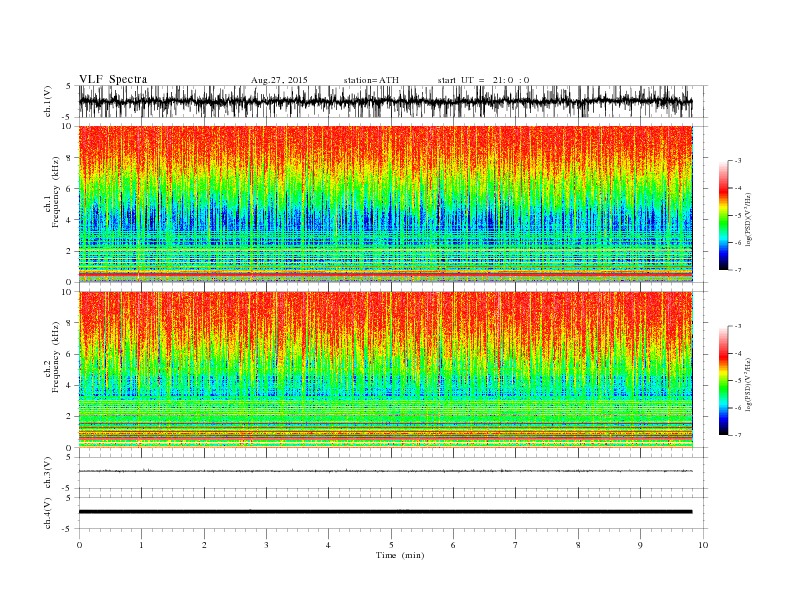Click the ch.2 PSD color scale bar
This screenshot has height=612, width=792.
723,381
